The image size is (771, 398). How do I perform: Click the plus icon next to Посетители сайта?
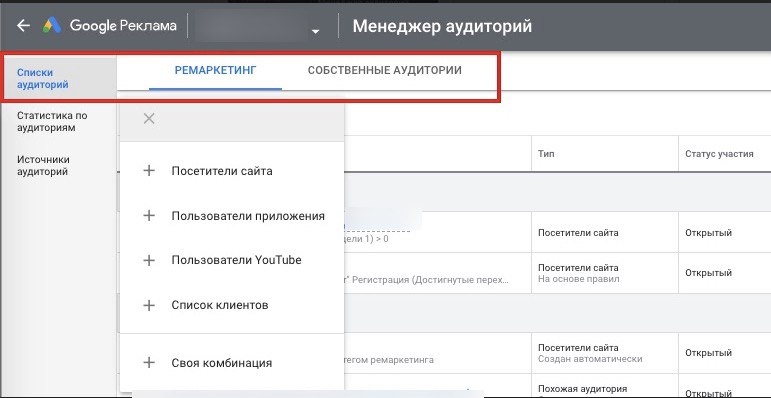pos(149,171)
